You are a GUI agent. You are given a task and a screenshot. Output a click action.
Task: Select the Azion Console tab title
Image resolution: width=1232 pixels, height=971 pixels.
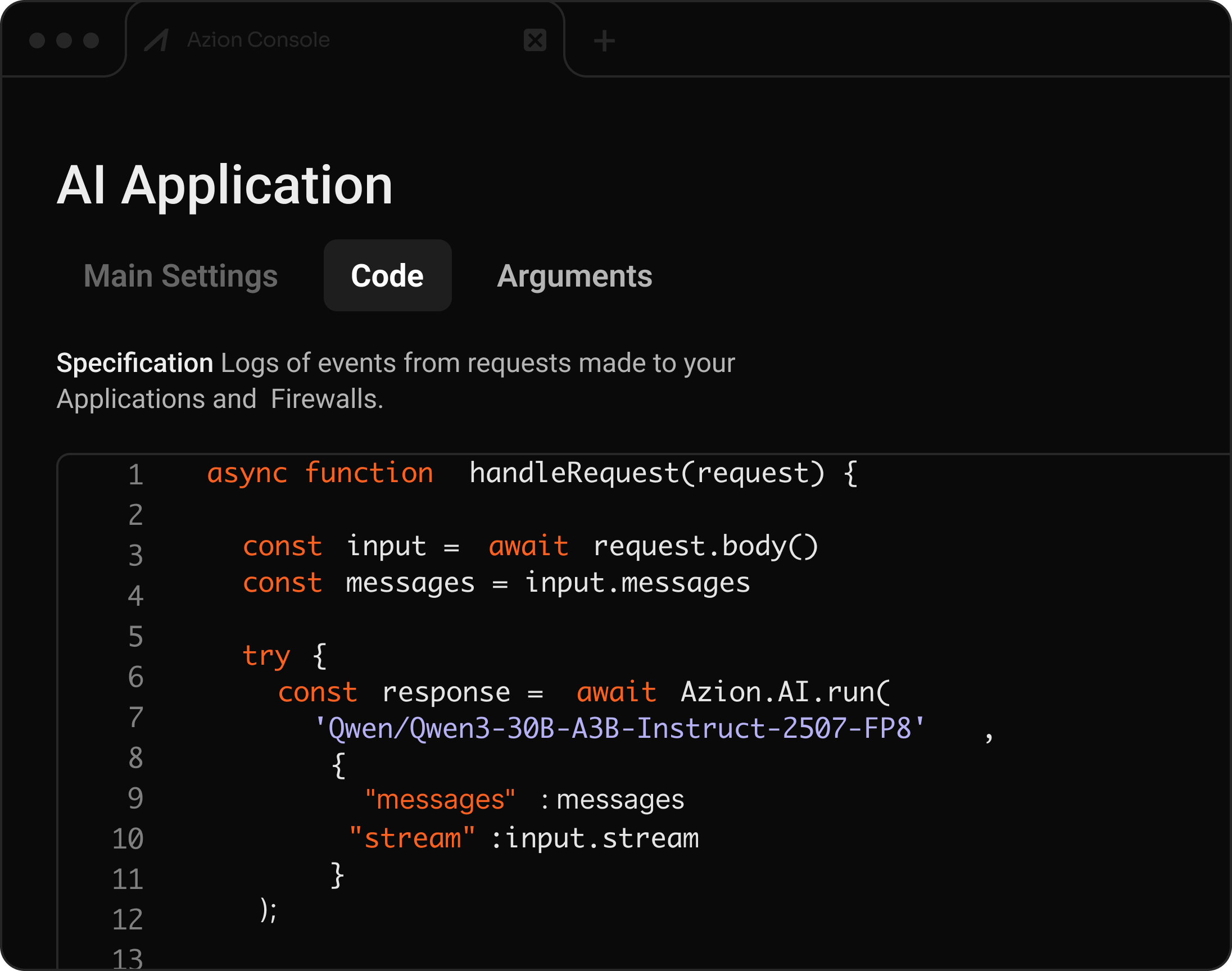(259, 40)
